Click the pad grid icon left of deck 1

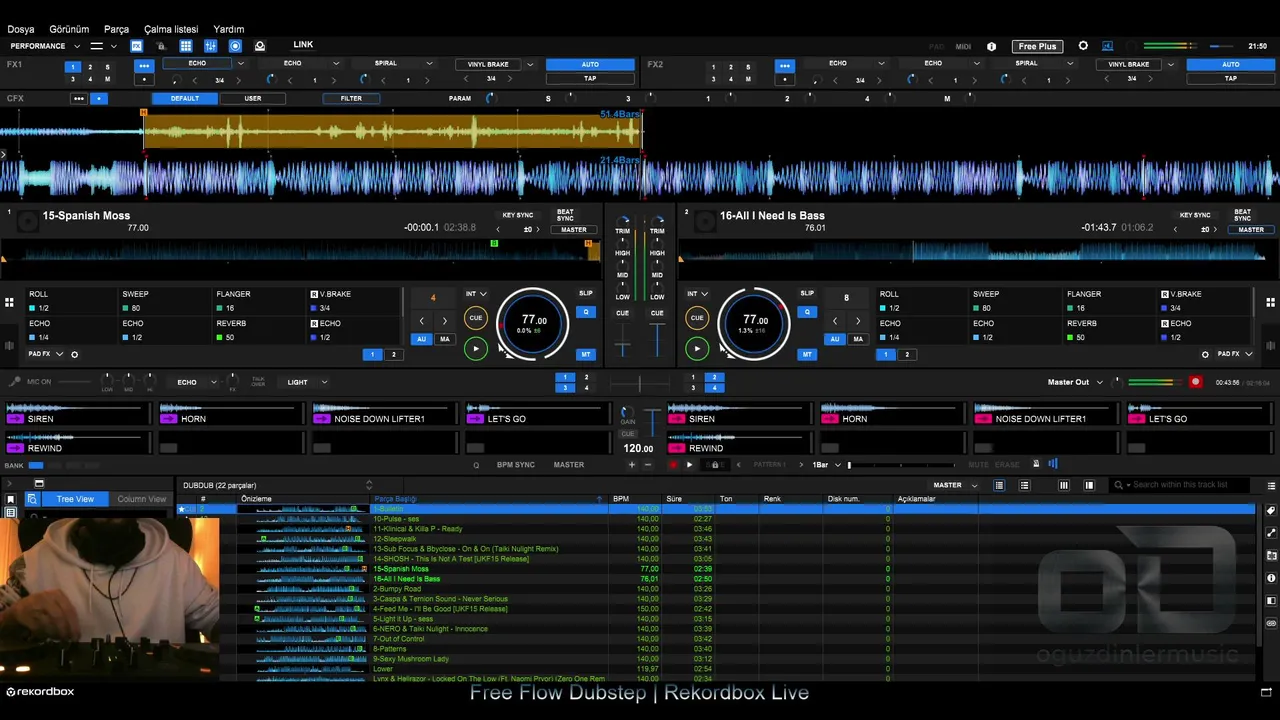9,303
